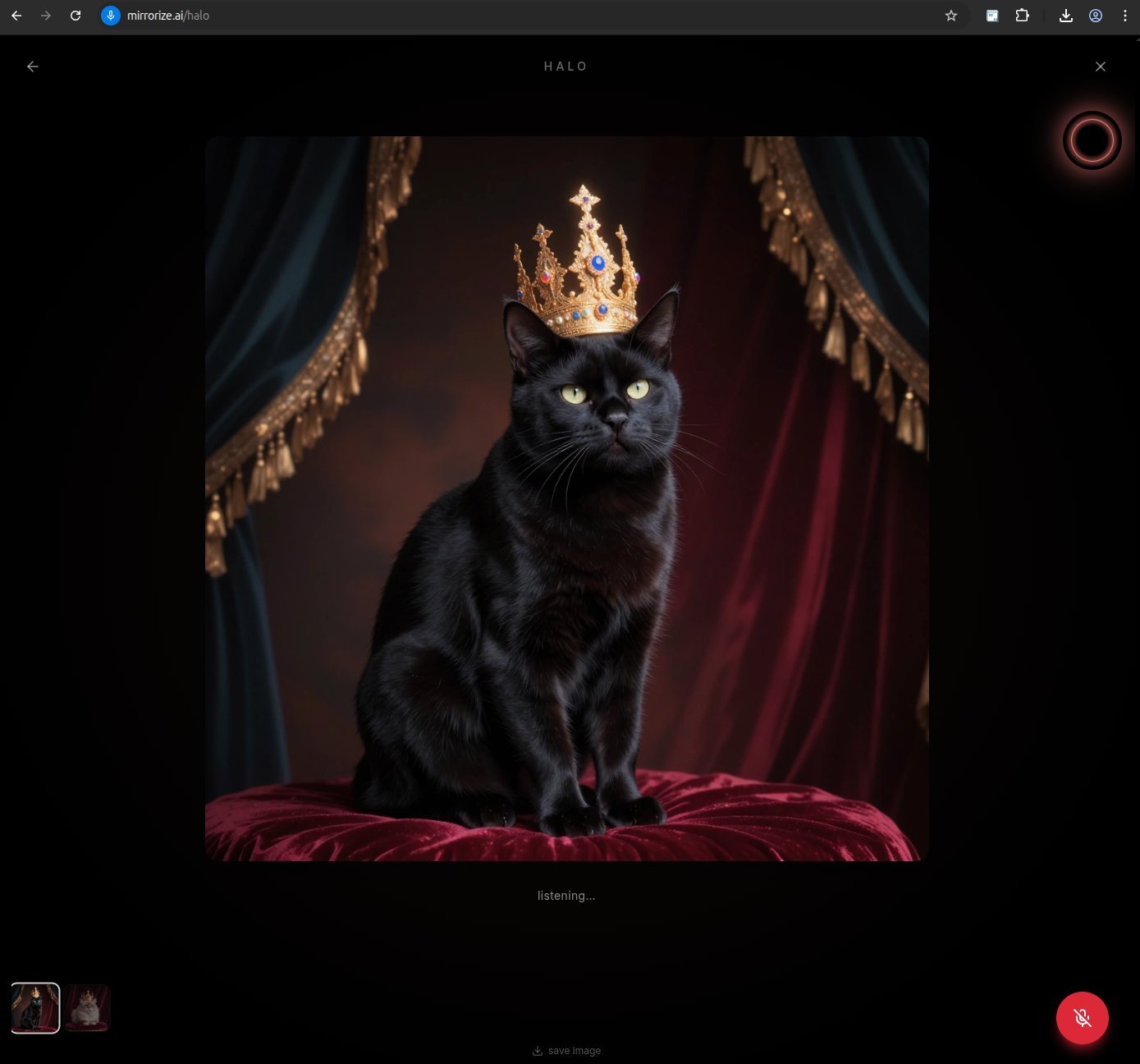Image resolution: width=1140 pixels, height=1064 pixels.
Task: Bookmark this page with the star icon
Action: (x=951, y=16)
